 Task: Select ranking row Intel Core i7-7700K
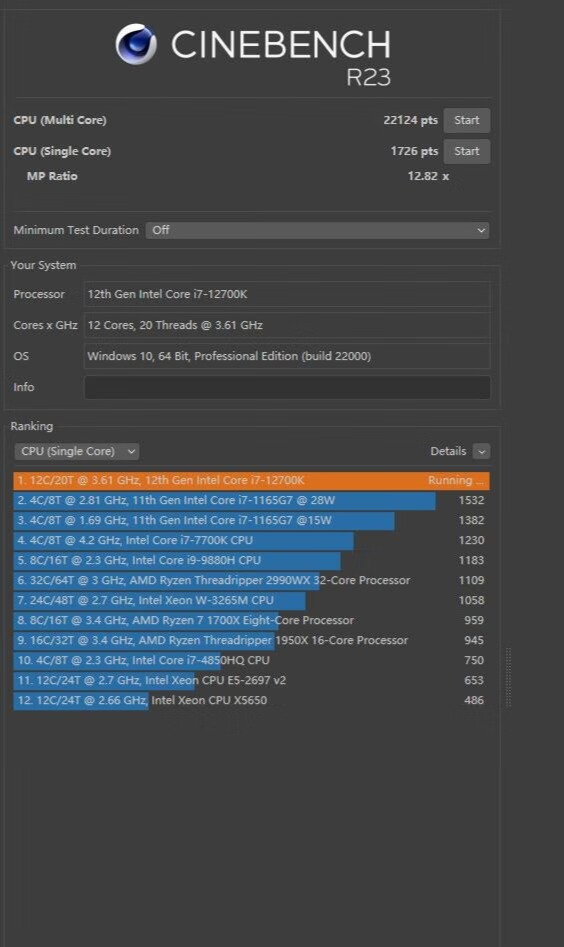251,541
